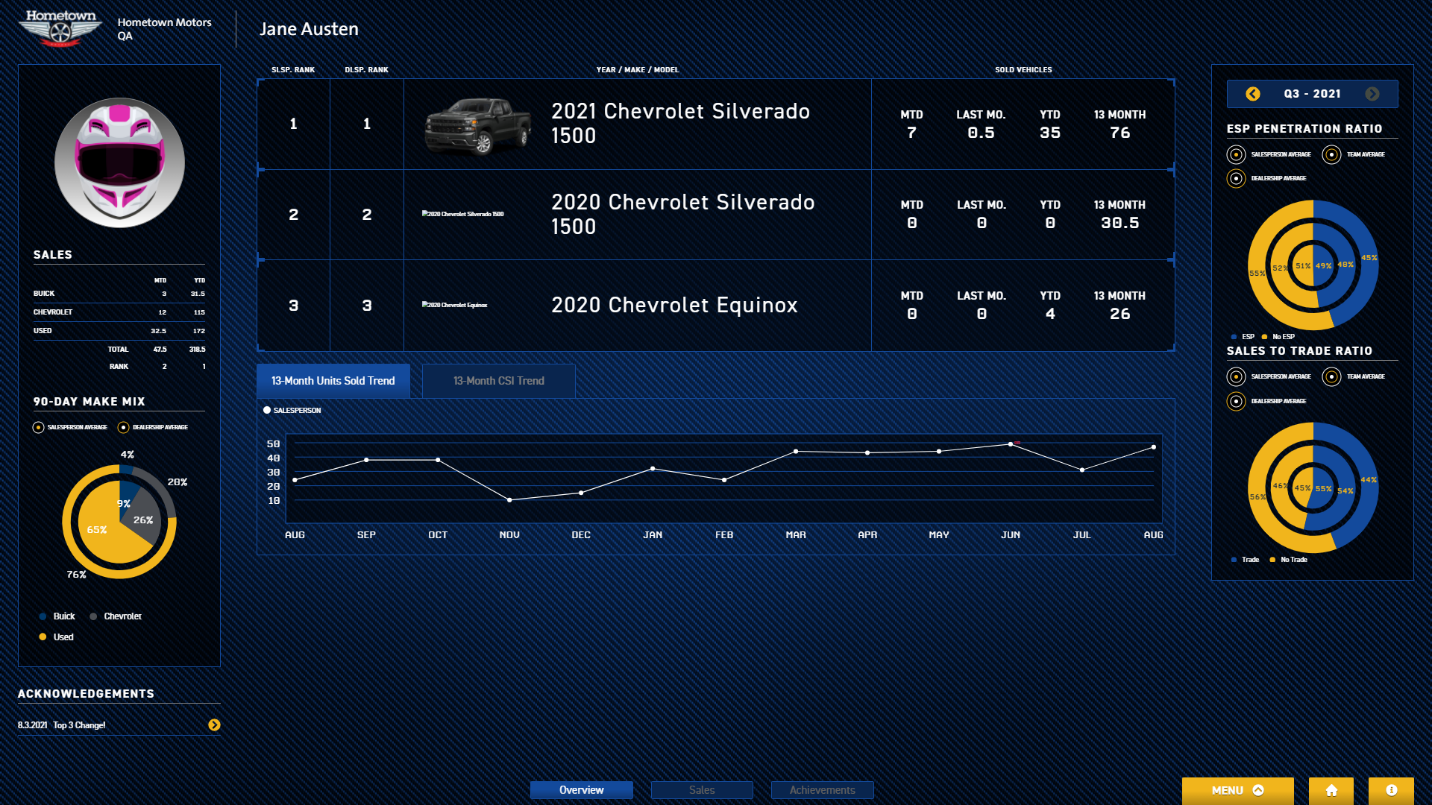1432x805 pixels.
Task: Click the Used legend color dot
Action: [x=43, y=637]
